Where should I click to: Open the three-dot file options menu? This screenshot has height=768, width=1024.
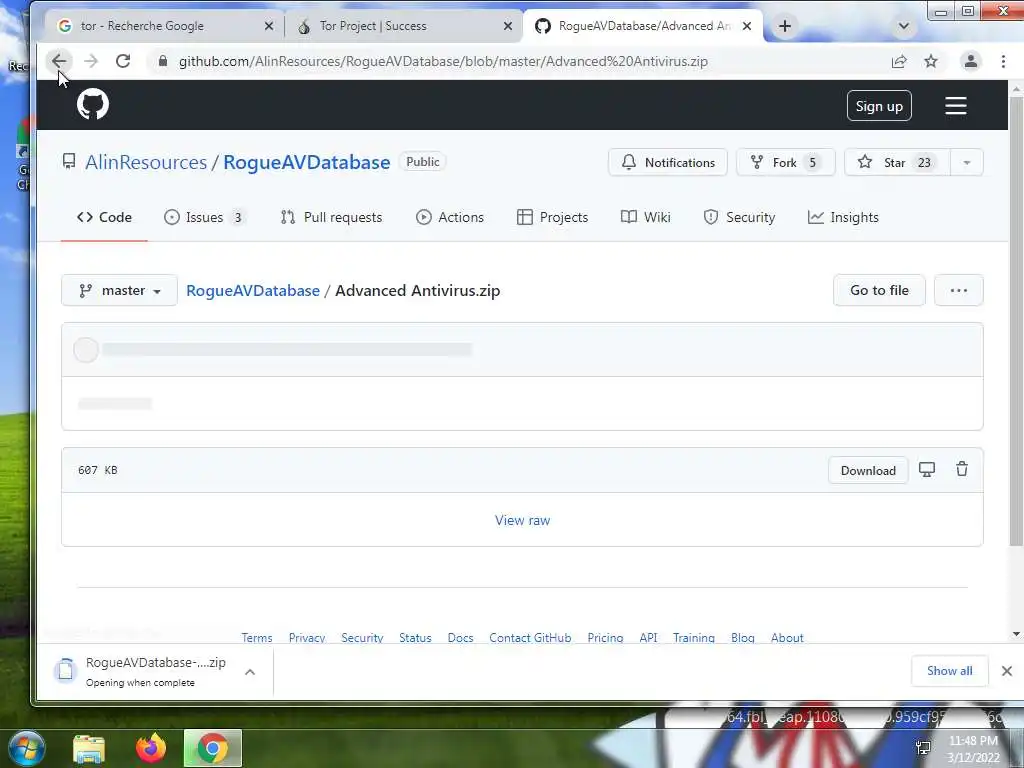[x=959, y=291]
